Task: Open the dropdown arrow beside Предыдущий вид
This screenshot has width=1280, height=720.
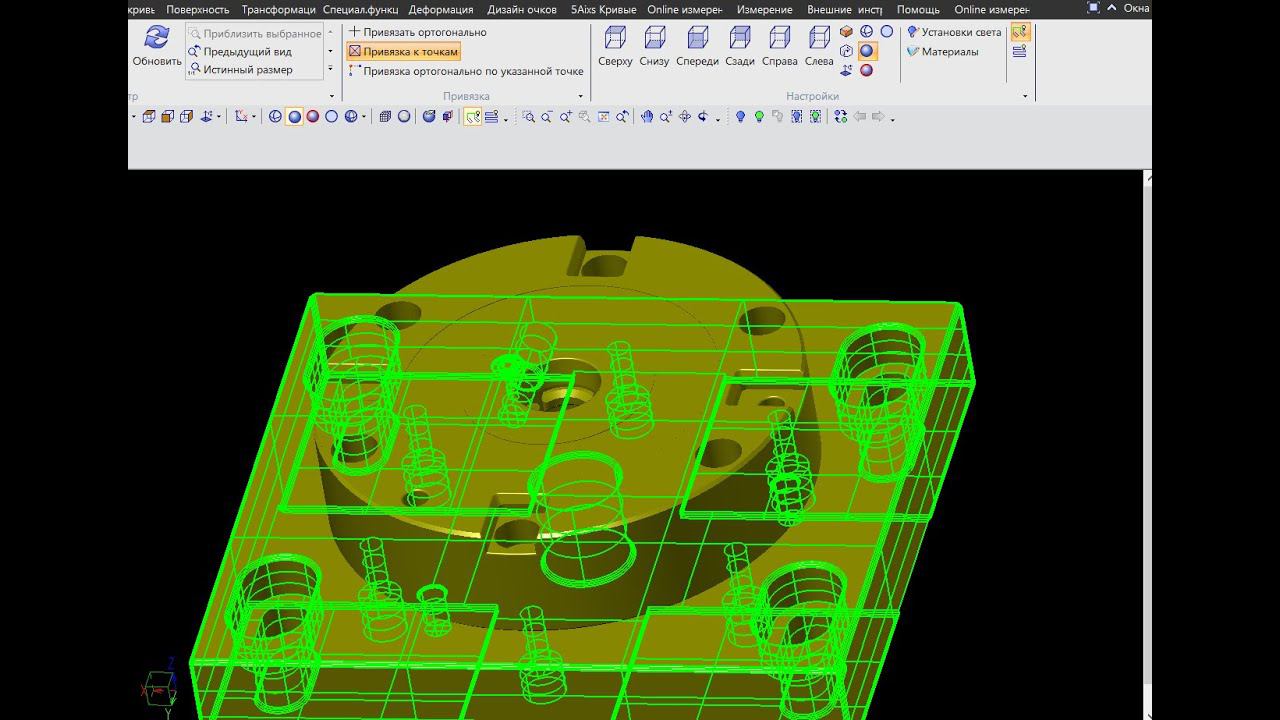Action: tap(330, 51)
